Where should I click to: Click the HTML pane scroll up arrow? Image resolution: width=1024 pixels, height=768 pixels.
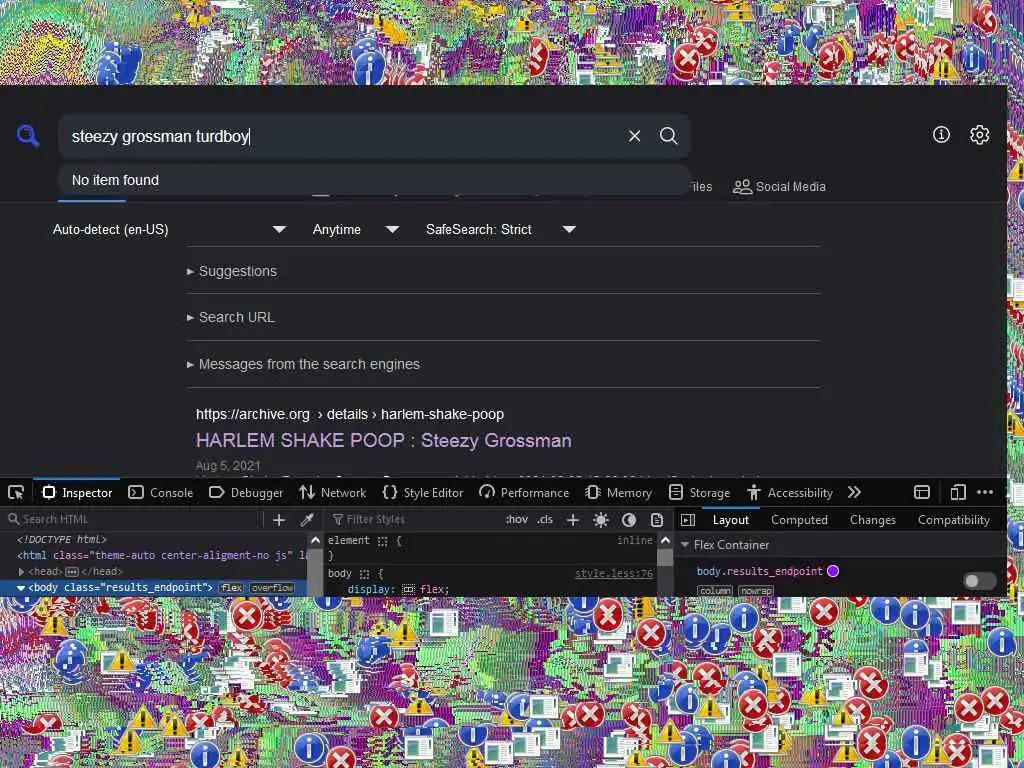pyautogui.click(x=315, y=541)
